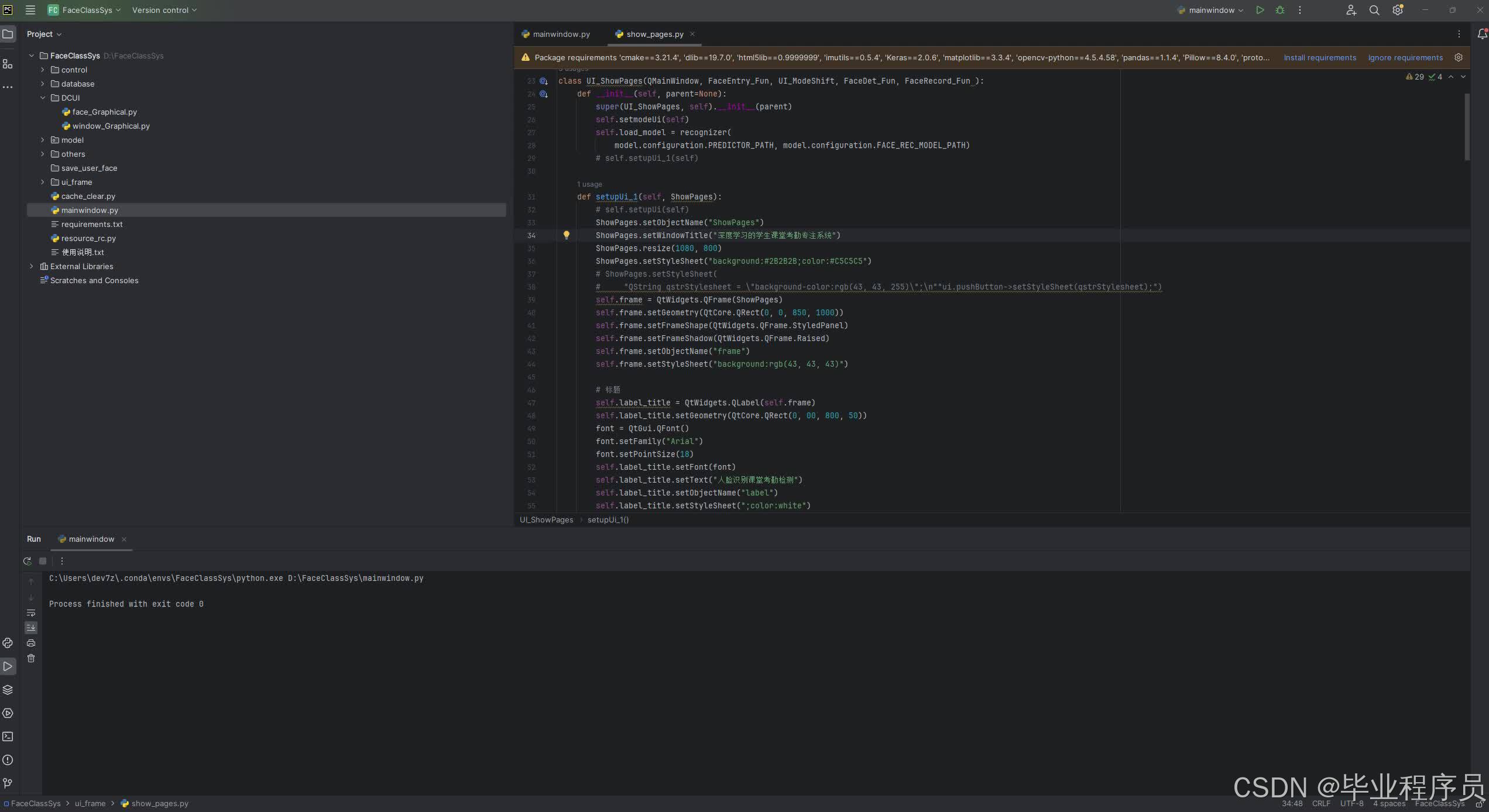Viewport: 1489px width, 812px height.
Task: Switch to the mainwindow.py editor tab
Action: coord(556,34)
